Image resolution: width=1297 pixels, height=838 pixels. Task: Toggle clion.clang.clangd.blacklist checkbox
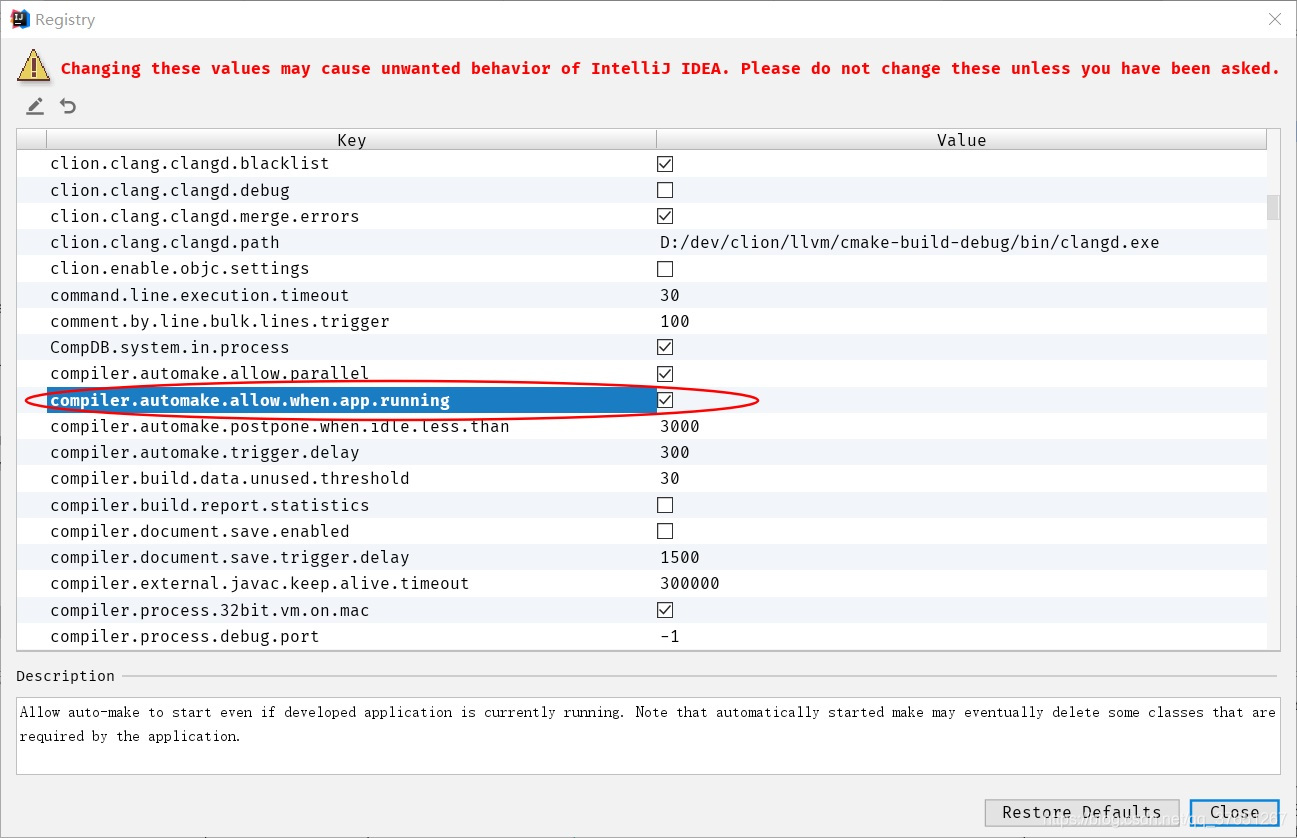665,164
